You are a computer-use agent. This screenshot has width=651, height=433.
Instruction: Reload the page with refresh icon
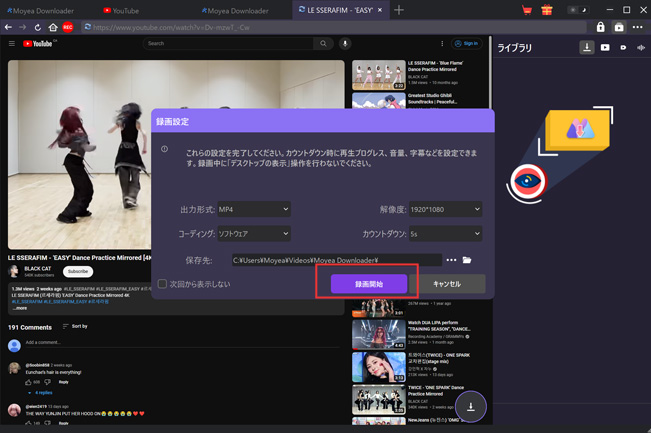click(38, 27)
